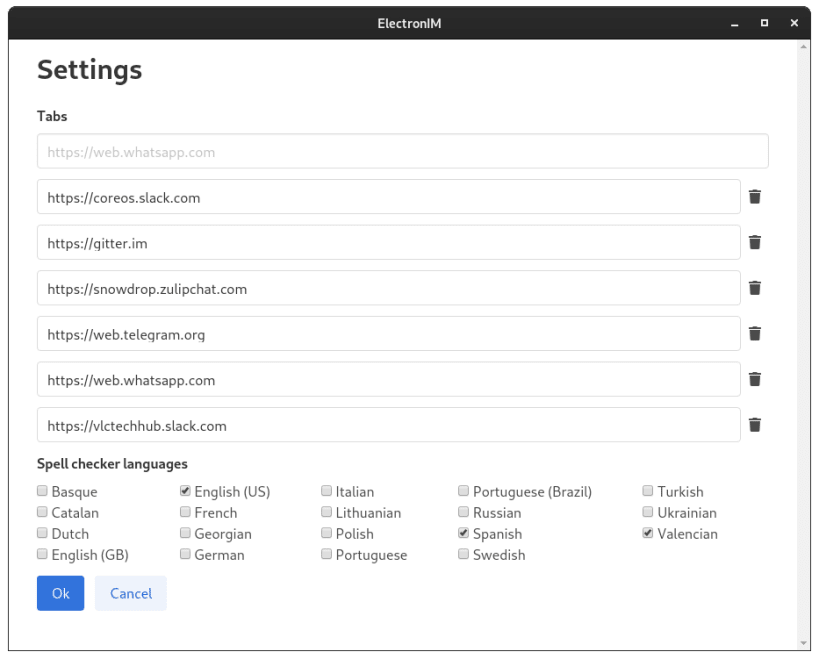
Task: Minimize the ElectronIM window
Action: (734, 23)
